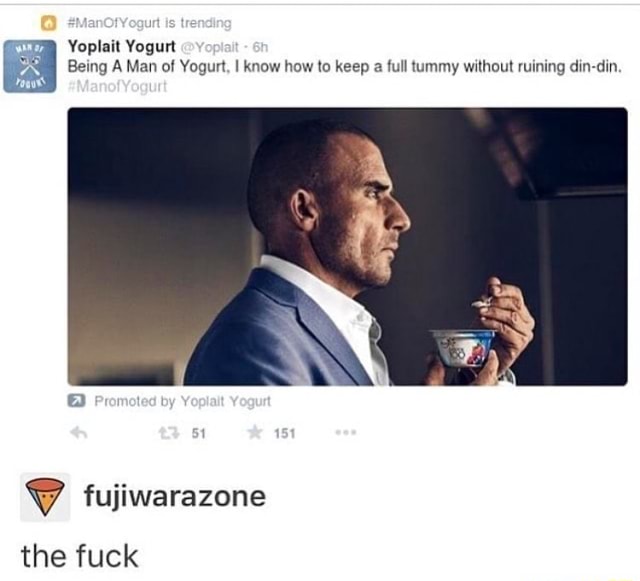Viewport: 640px width, 581px height.
Task: Click the promoted arrow icon
Action: click(76, 400)
